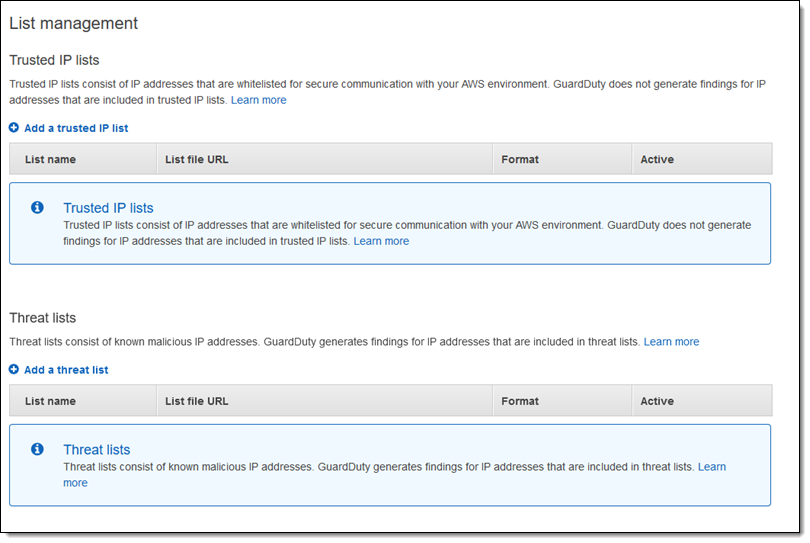
Task: Follow Learn more inside Trusted IP lists info box
Action: 381,241
